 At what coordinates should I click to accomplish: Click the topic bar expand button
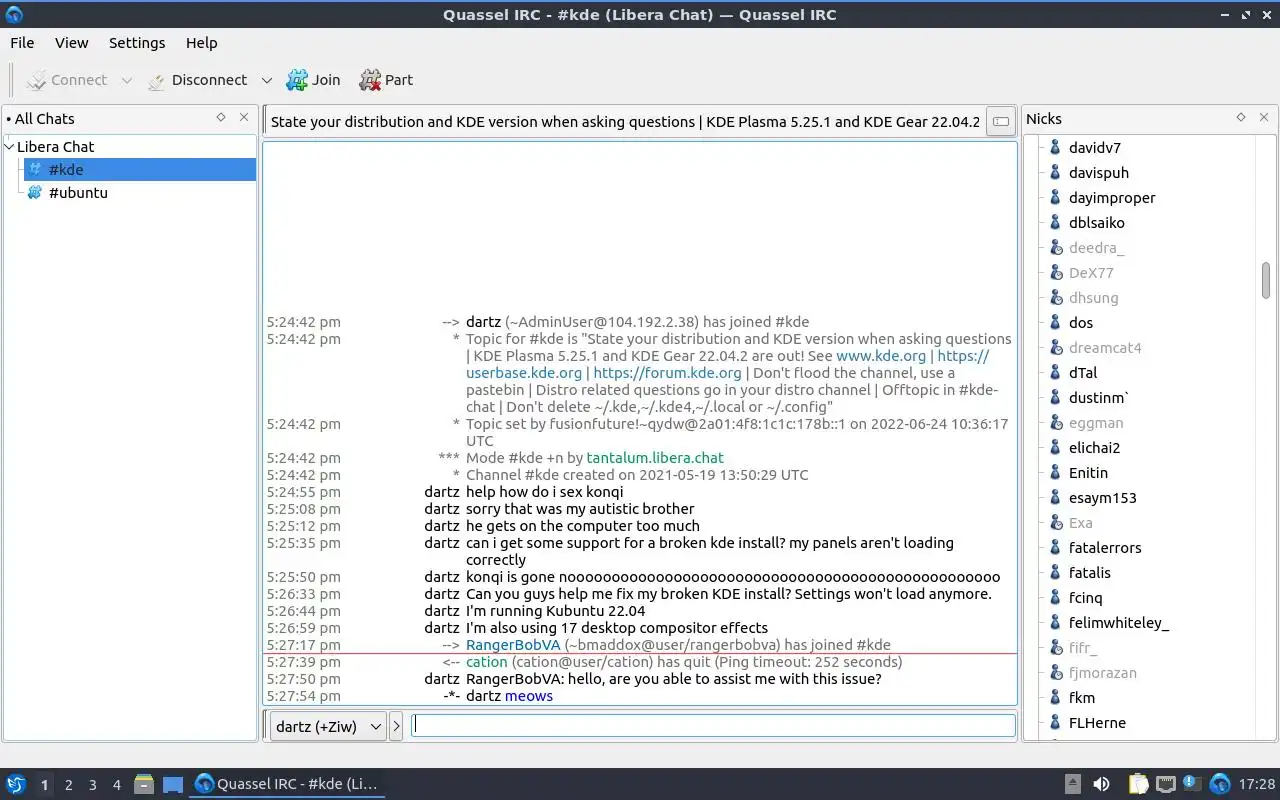[999, 122]
